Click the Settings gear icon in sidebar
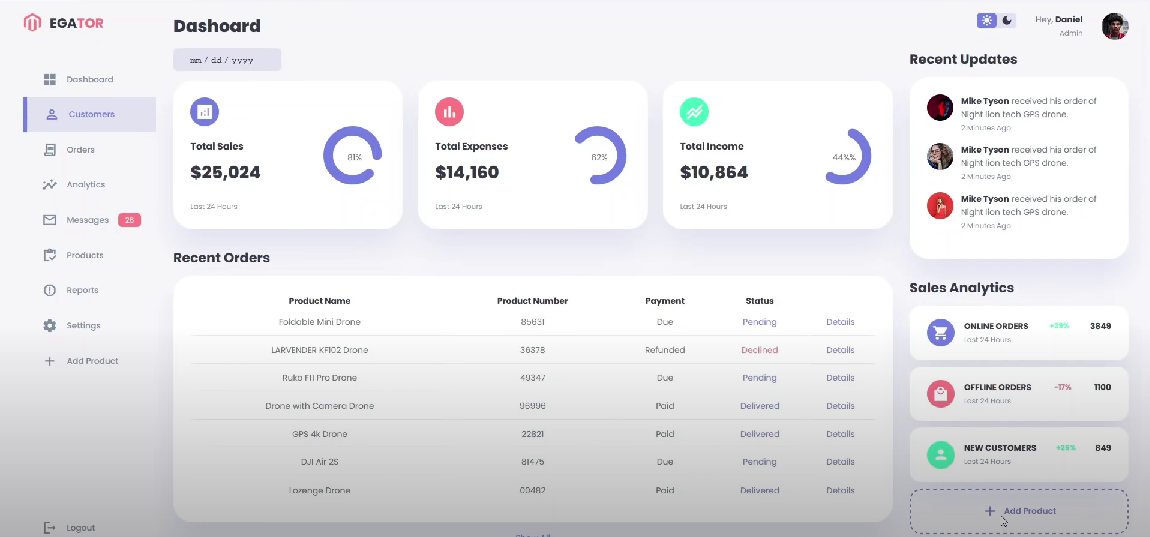Image resolution: width=1150 pixels, height=537 pixels. pos(50,326)
